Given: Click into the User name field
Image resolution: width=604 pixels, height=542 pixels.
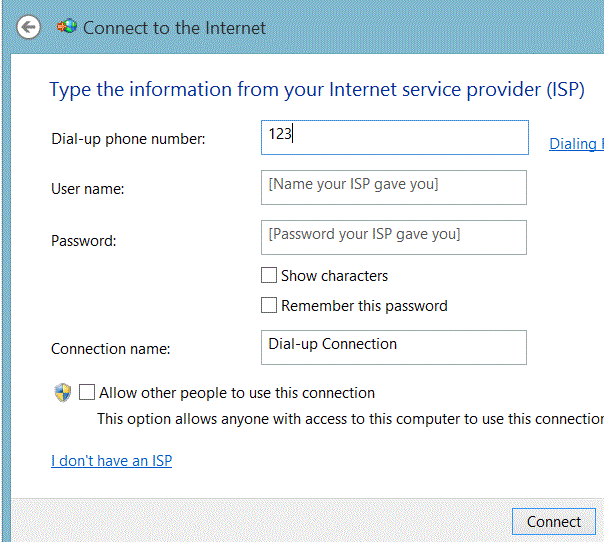Looking at the screenshot, I should coord(394,188).
